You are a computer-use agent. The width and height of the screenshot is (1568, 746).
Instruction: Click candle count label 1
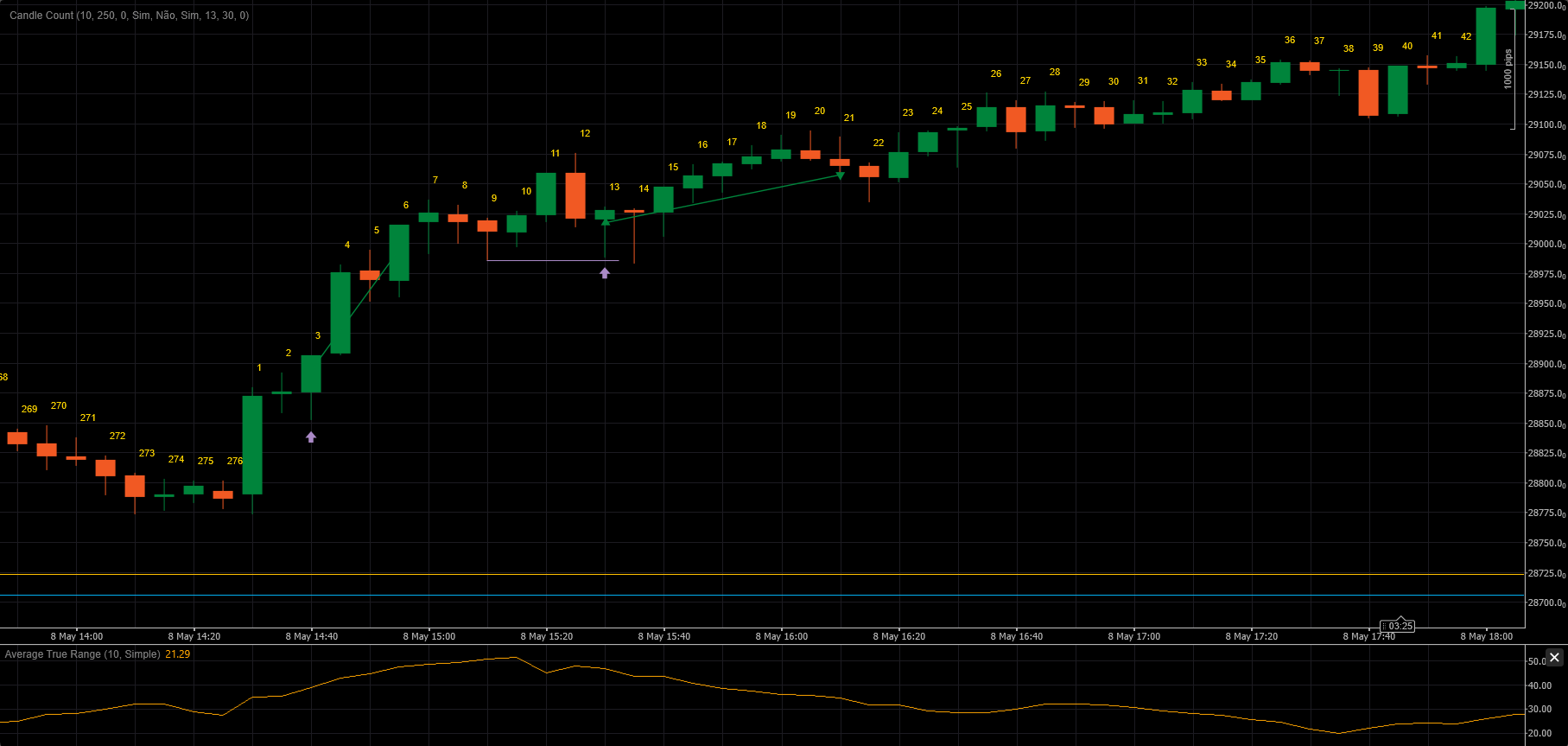click(259, 367)
